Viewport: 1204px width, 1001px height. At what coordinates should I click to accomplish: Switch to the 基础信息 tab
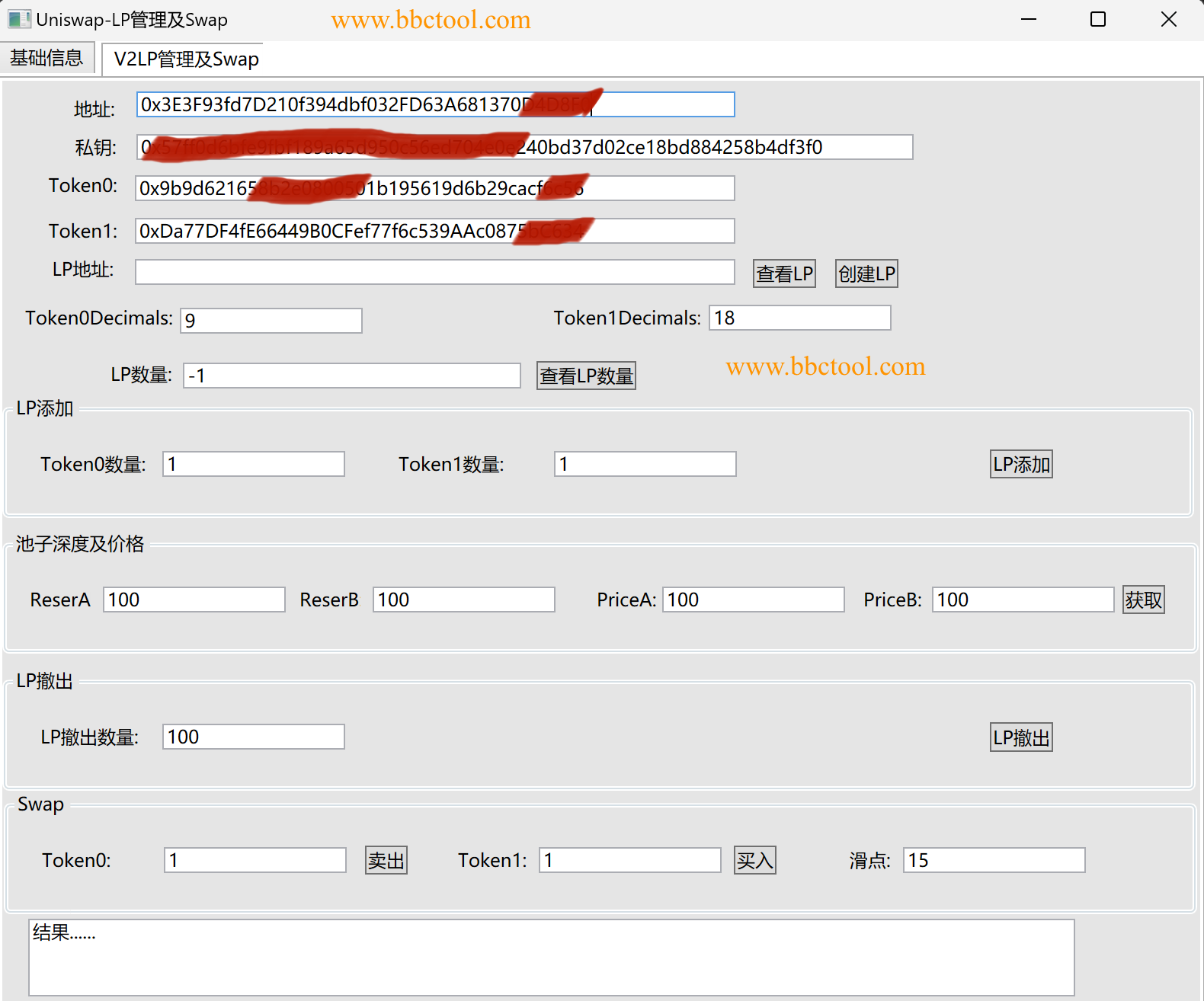click(x=46, y=58)
